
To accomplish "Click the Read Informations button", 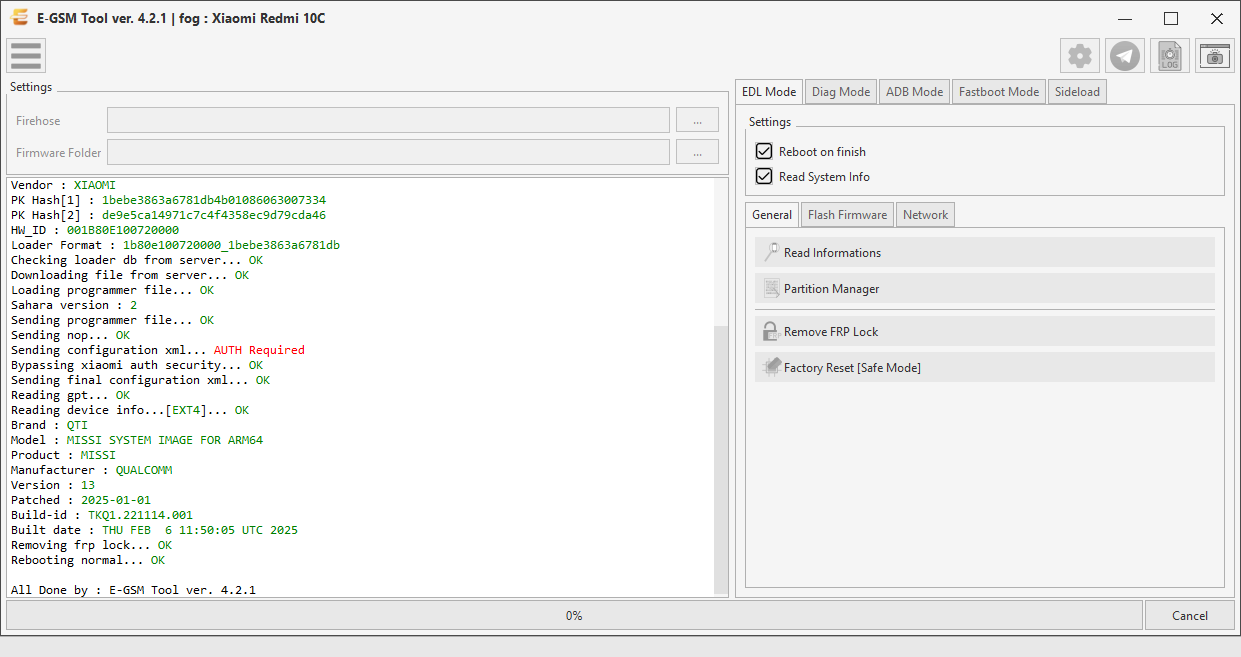I will pos(985,252).
